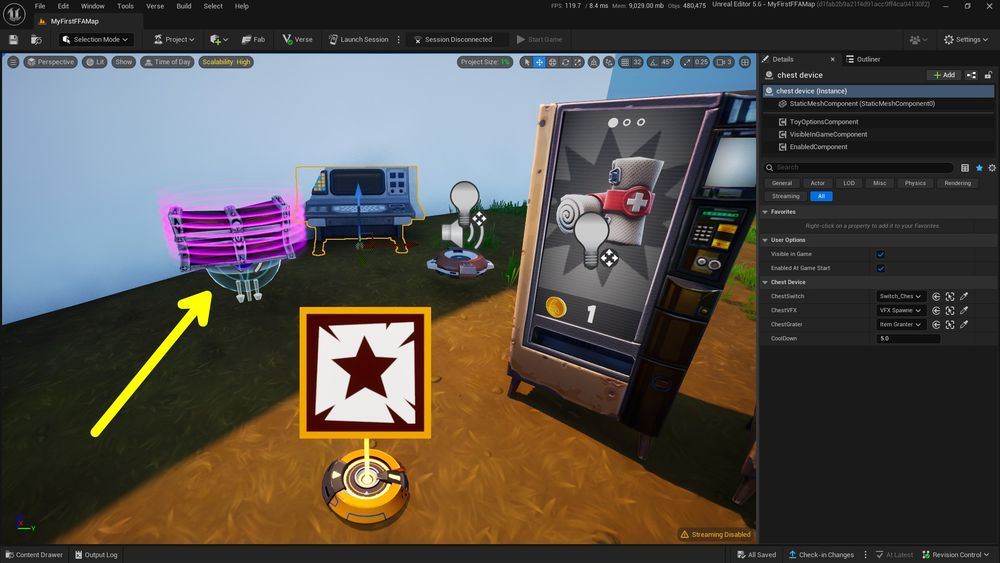
Task: Activate the rotate gizmo tool
Action: tap(565, 62)
